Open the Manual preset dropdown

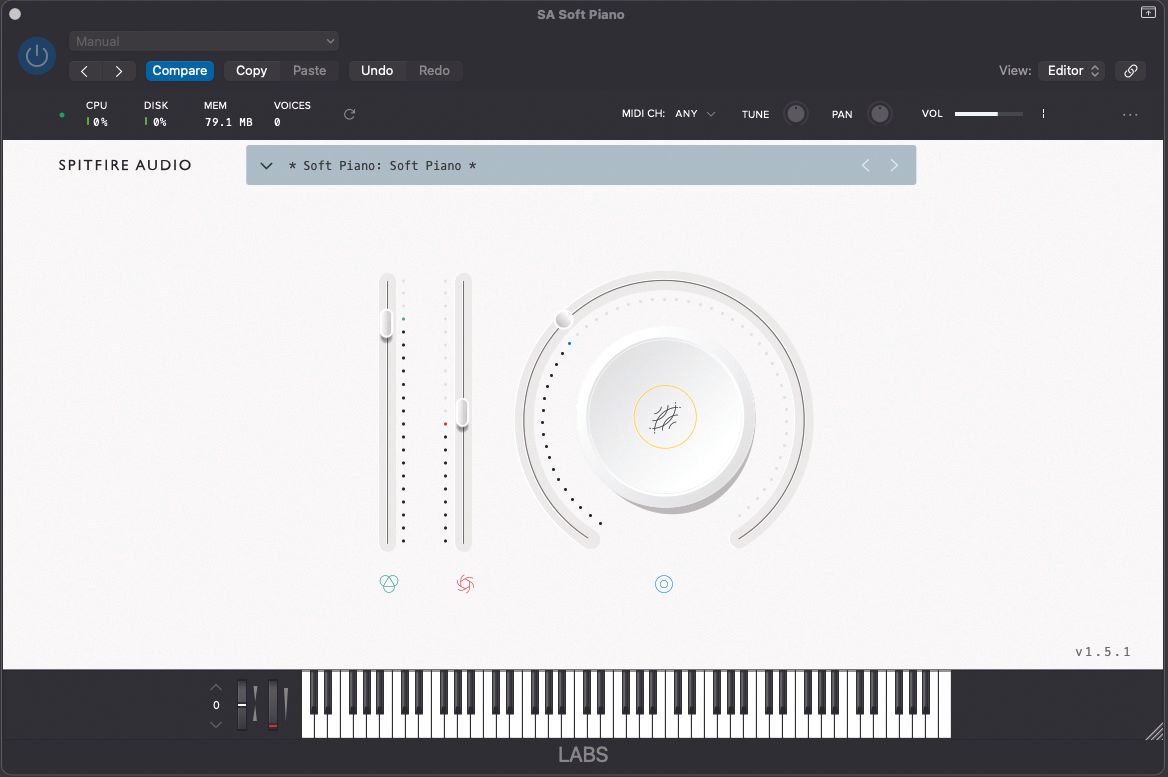[204, 40]
